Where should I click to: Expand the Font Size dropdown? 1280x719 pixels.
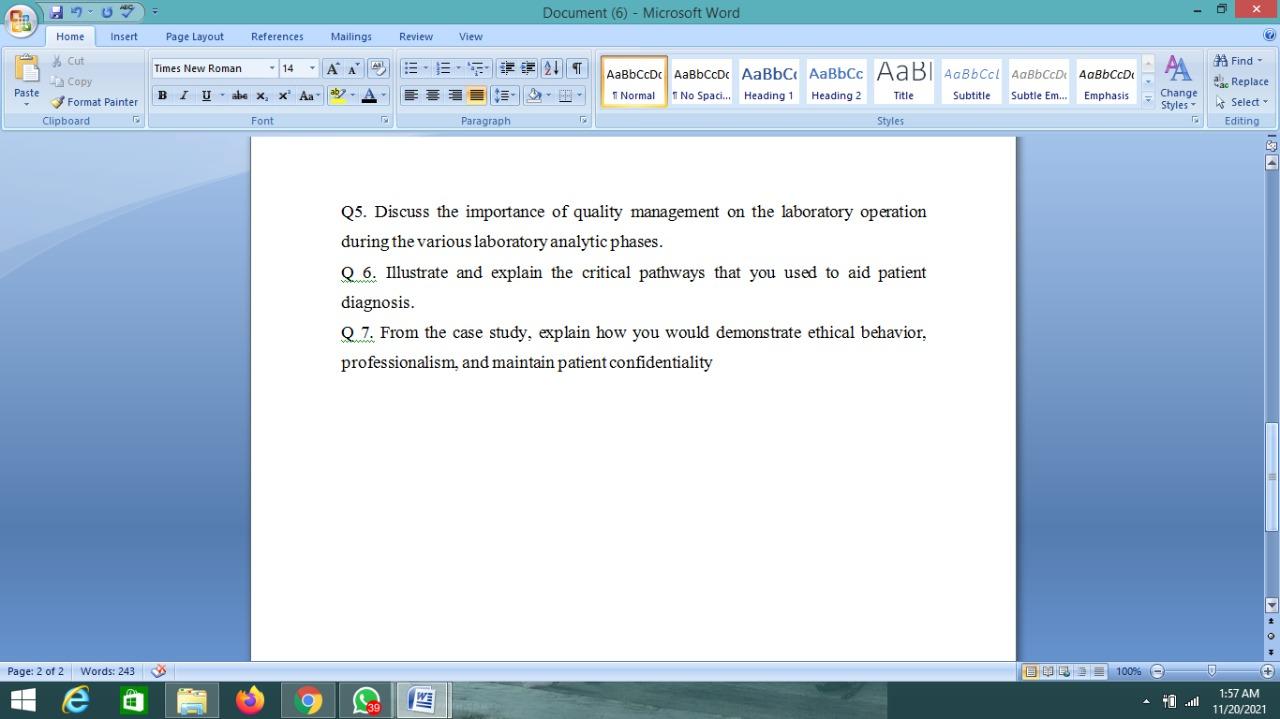tap(311, 68)
